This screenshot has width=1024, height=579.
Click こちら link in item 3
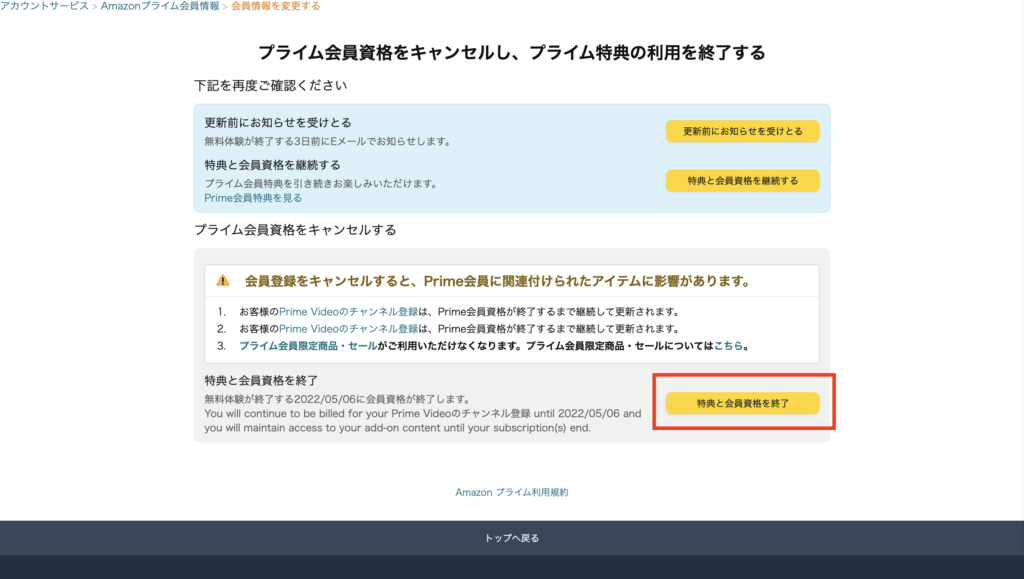tap(728, 345)
